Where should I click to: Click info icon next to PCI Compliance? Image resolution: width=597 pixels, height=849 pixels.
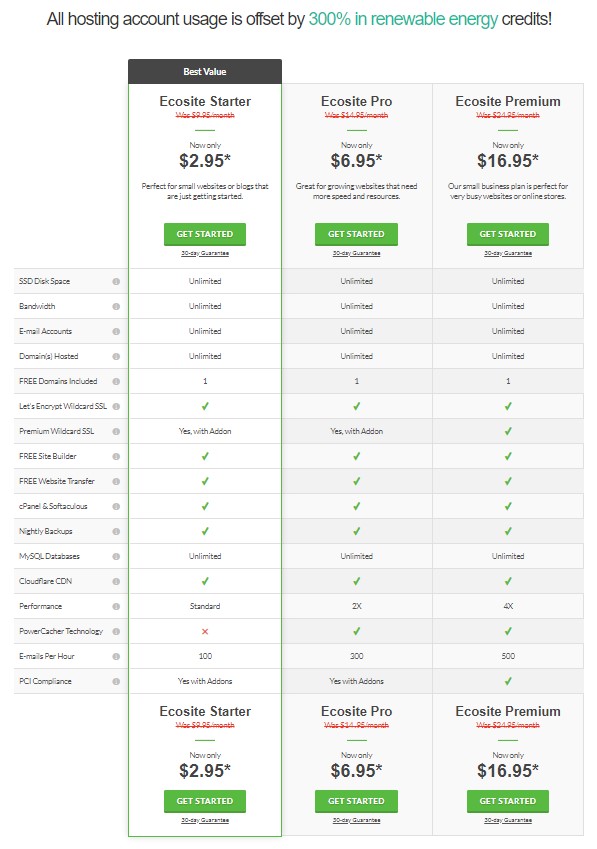(116, 682)
